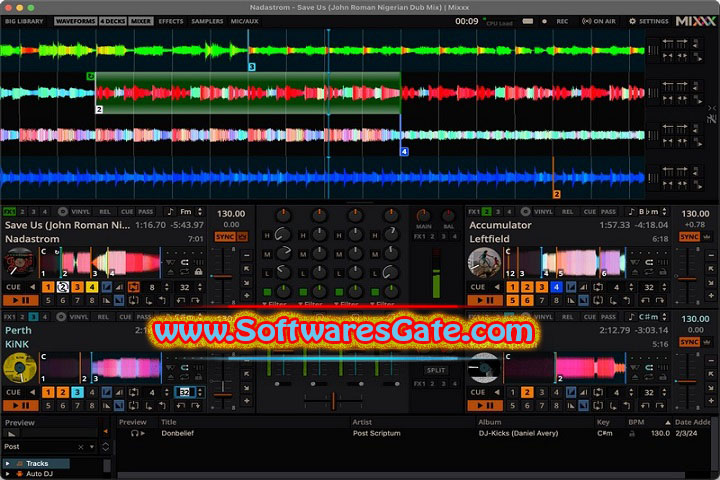Viewport: 720px width, 480px height.
Task: Play or pause the Save Us deck
Action: pyautogui.click(x=20, y=300)
